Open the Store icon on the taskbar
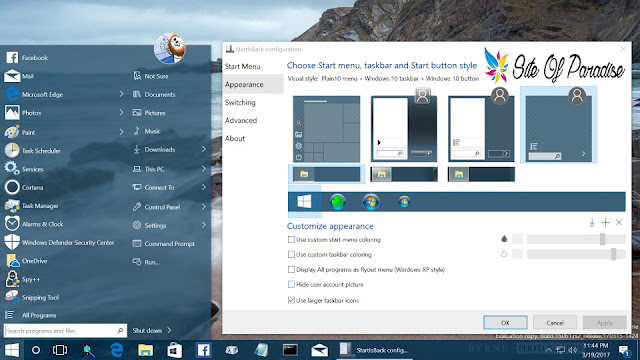Viewport: 640px width, 360px height. [174, 350]
